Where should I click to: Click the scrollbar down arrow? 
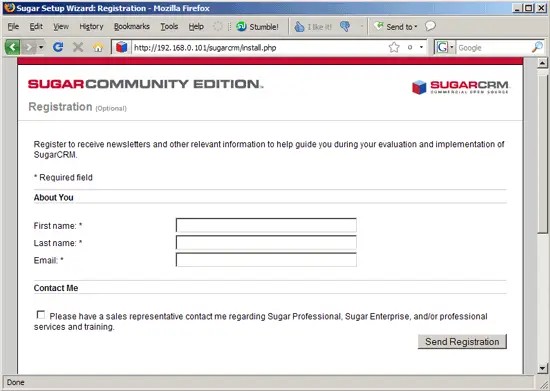tap(542, 368)
